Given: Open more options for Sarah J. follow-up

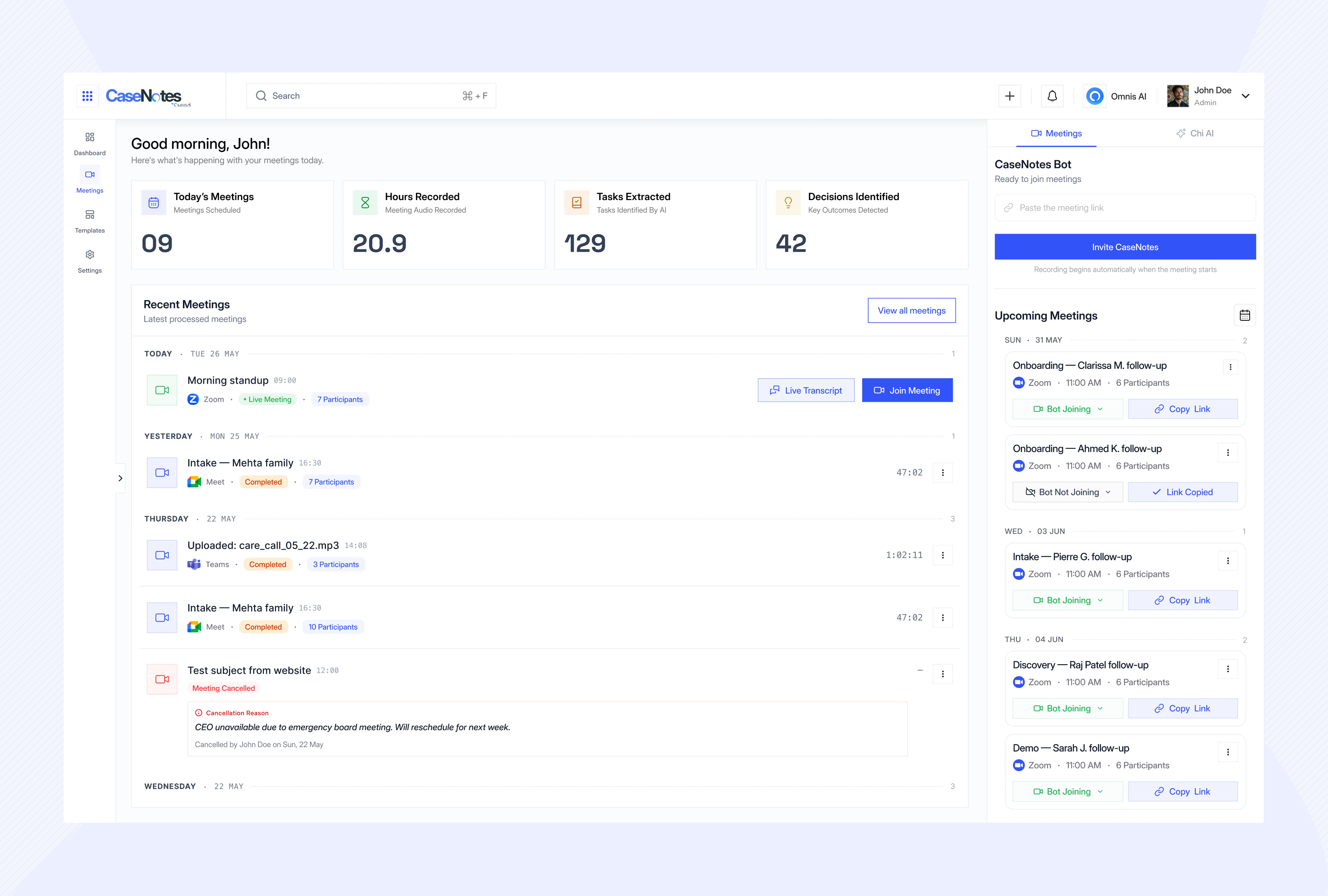Looking at the screenshot, I should tap(1228, 752).
